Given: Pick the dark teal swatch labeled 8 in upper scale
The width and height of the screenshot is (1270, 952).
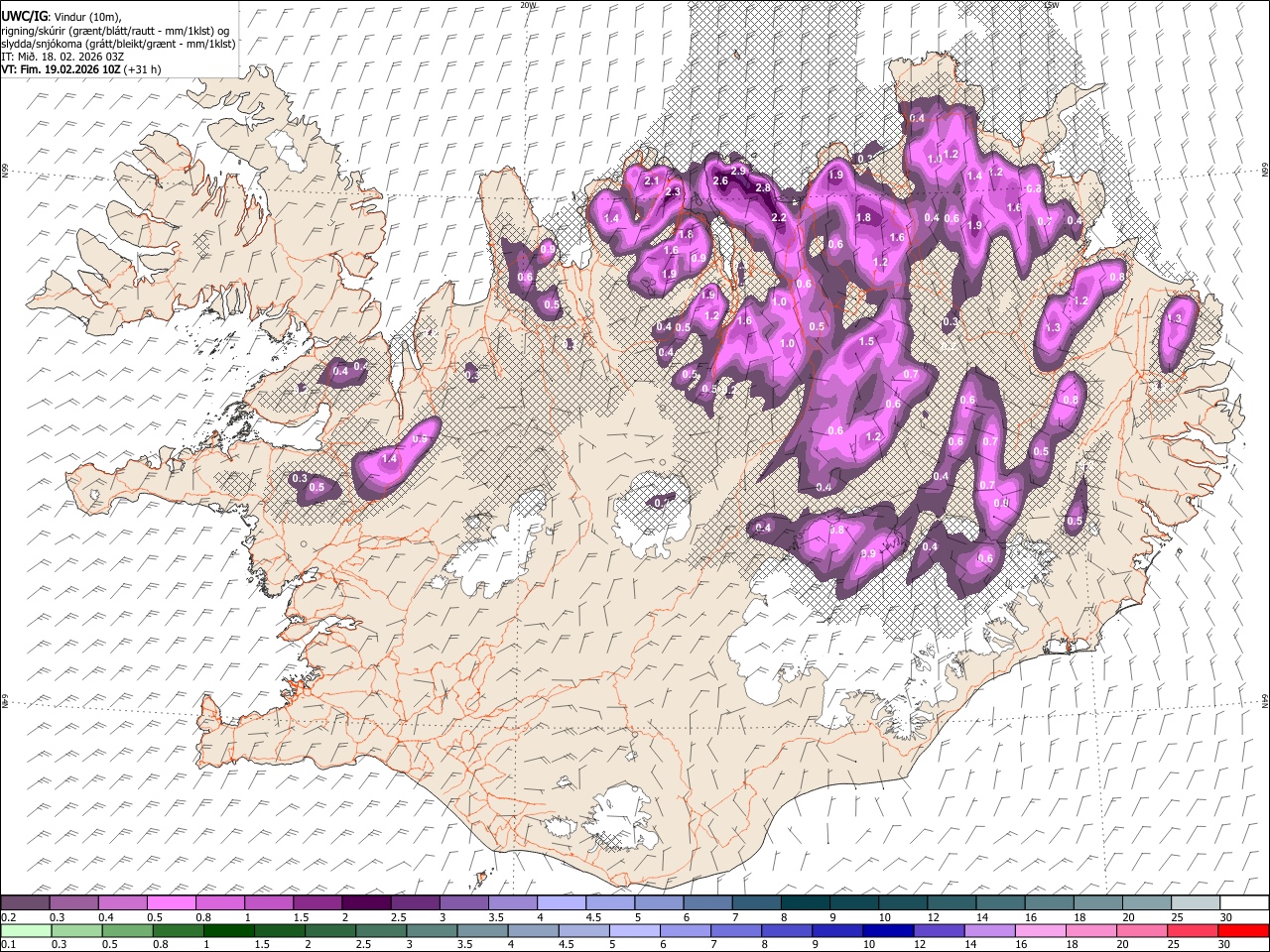Looking at the screenshot, I should [x=805, y=903].
